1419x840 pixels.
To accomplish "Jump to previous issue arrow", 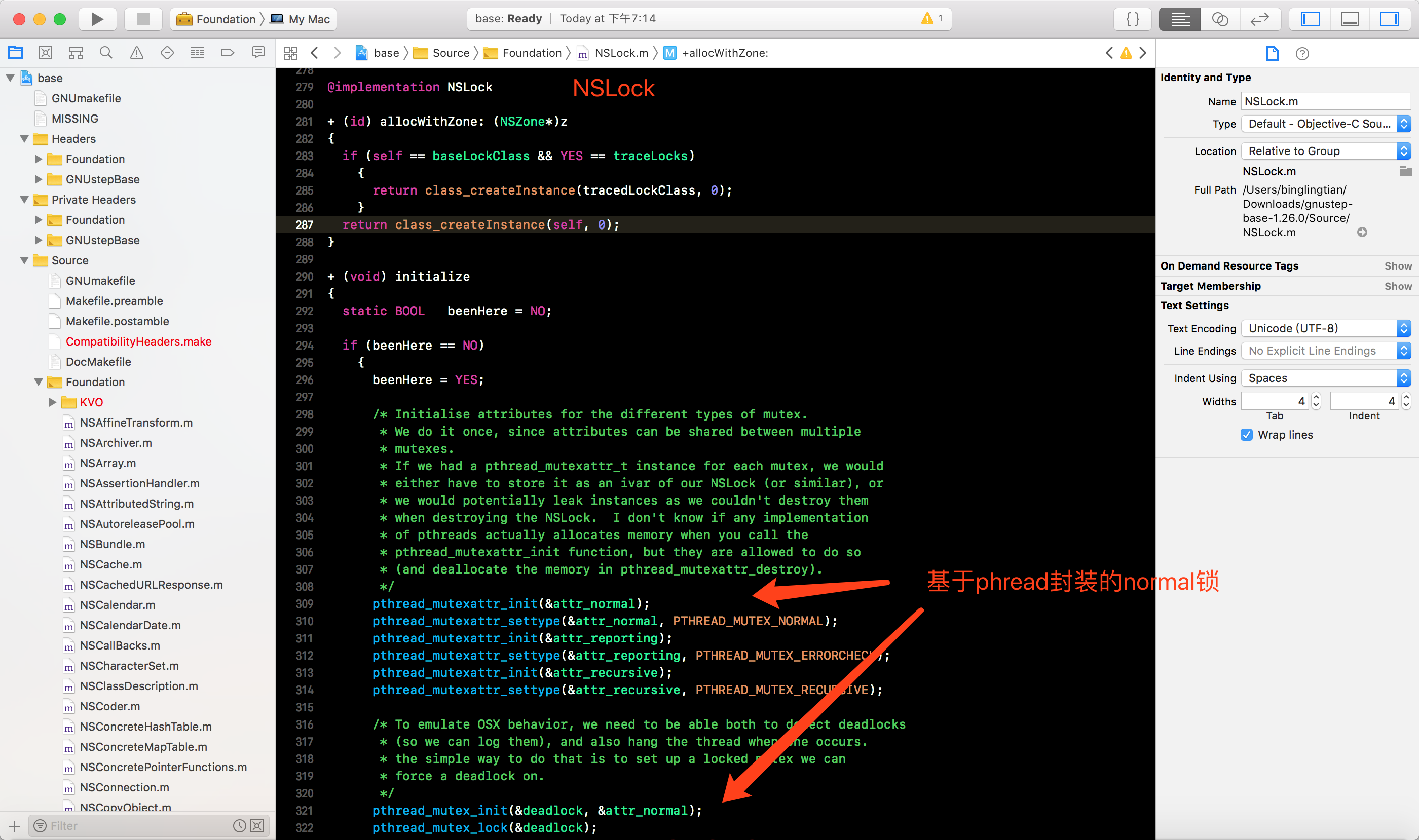I will pos(1109,53).
